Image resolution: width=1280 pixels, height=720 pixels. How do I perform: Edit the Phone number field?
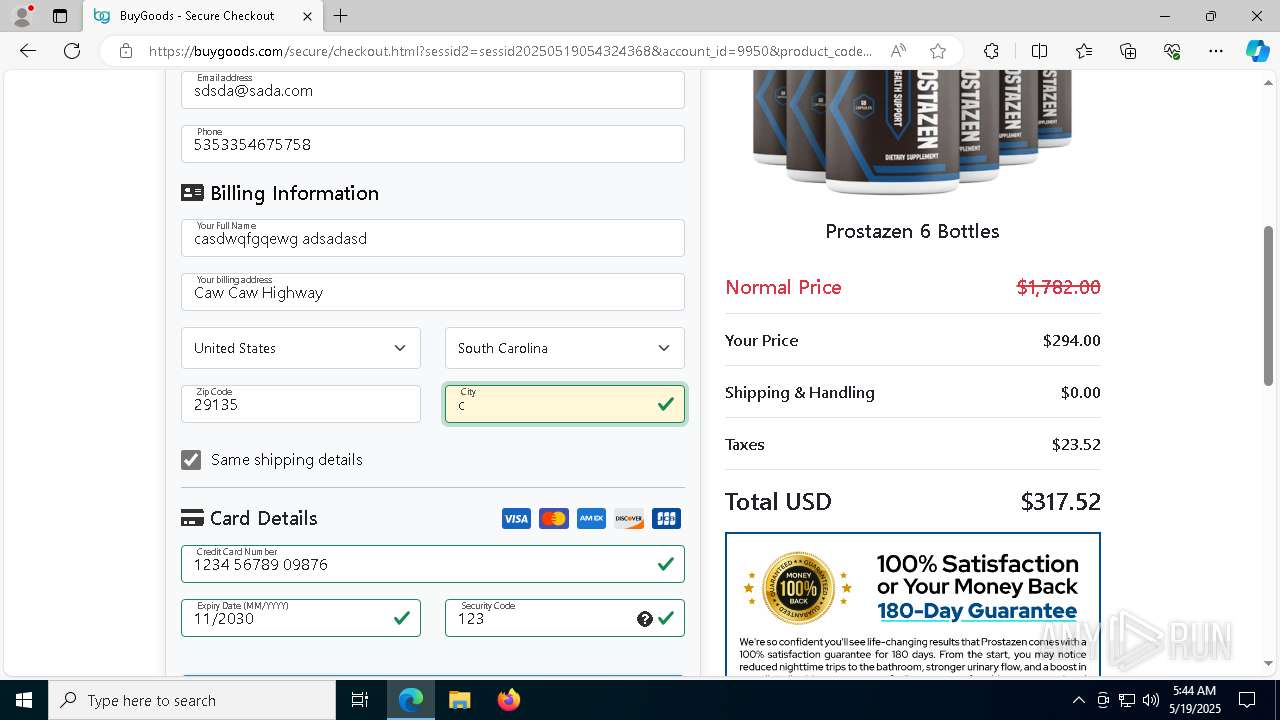pyautogui.click(x=433, y=144)
